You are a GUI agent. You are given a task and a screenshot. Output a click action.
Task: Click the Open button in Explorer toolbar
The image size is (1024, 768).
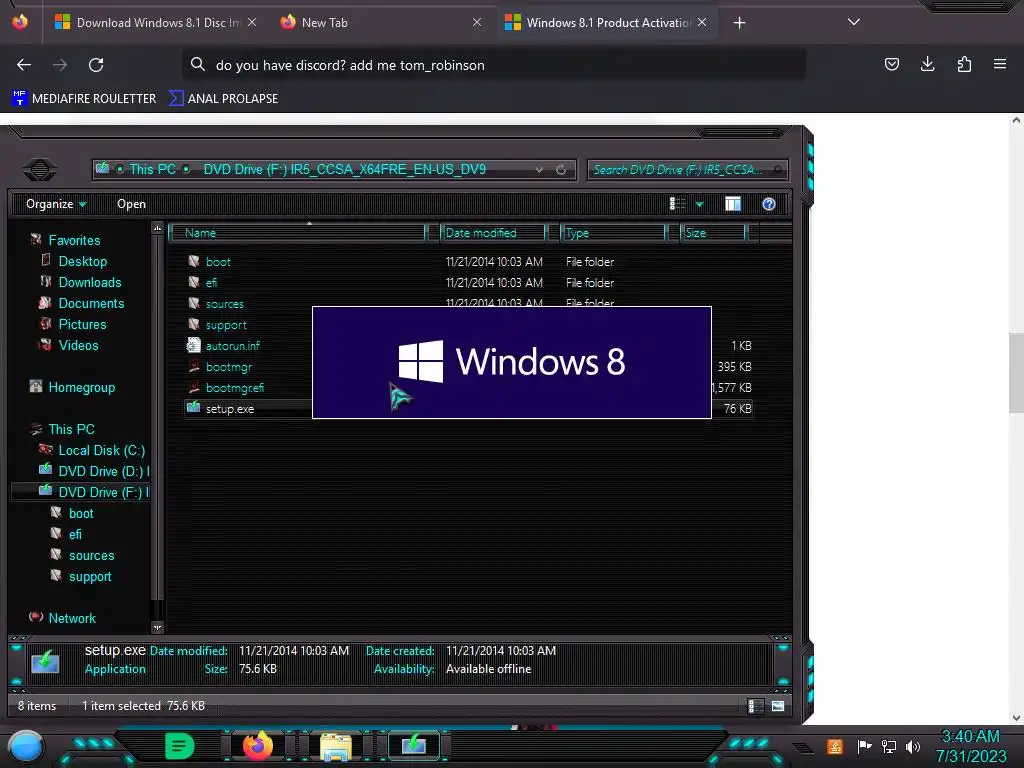(131, 204)
